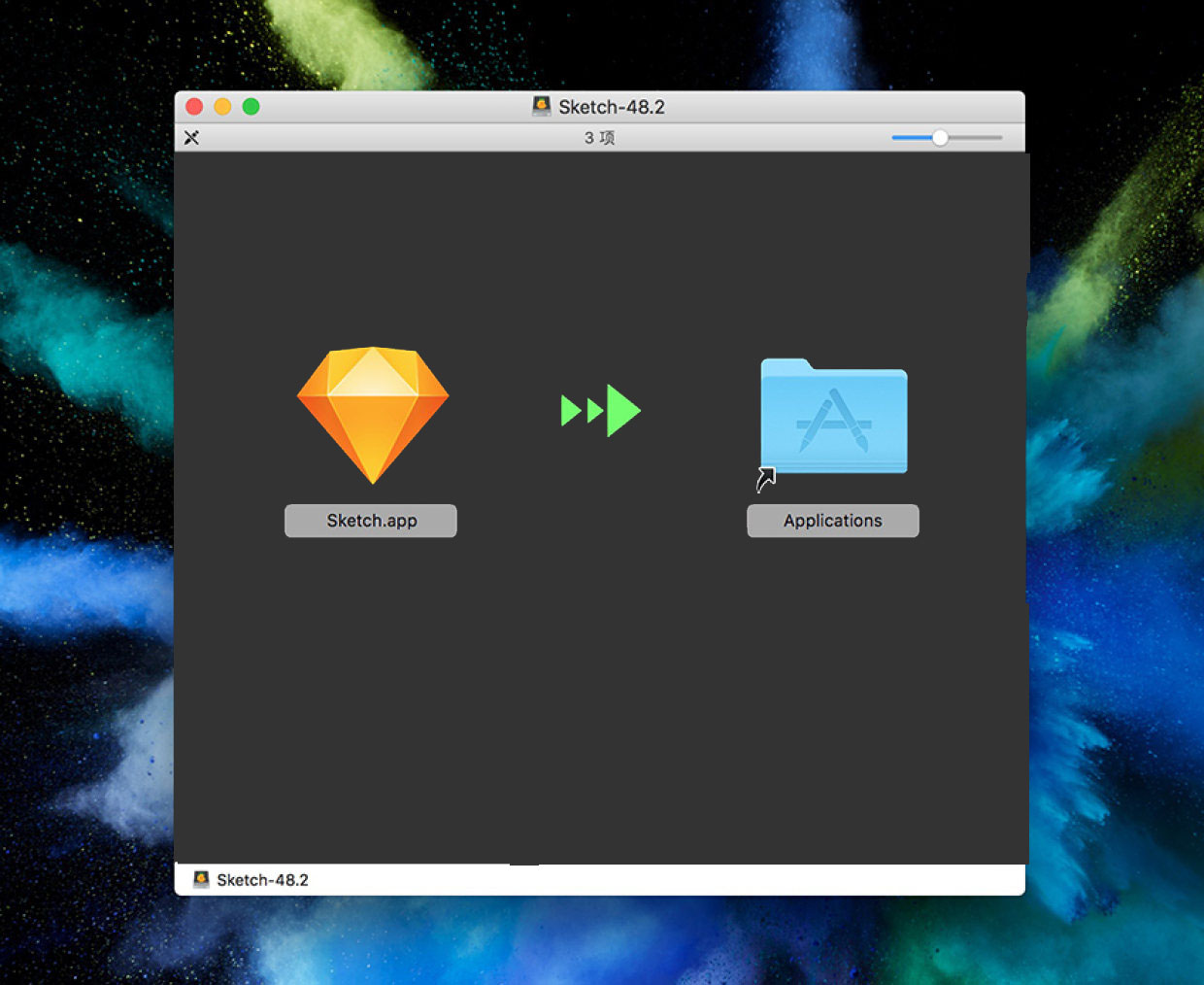Select the Applications folder alias icon
Viewport: 1204px width, 985px height.
(833, 420)
